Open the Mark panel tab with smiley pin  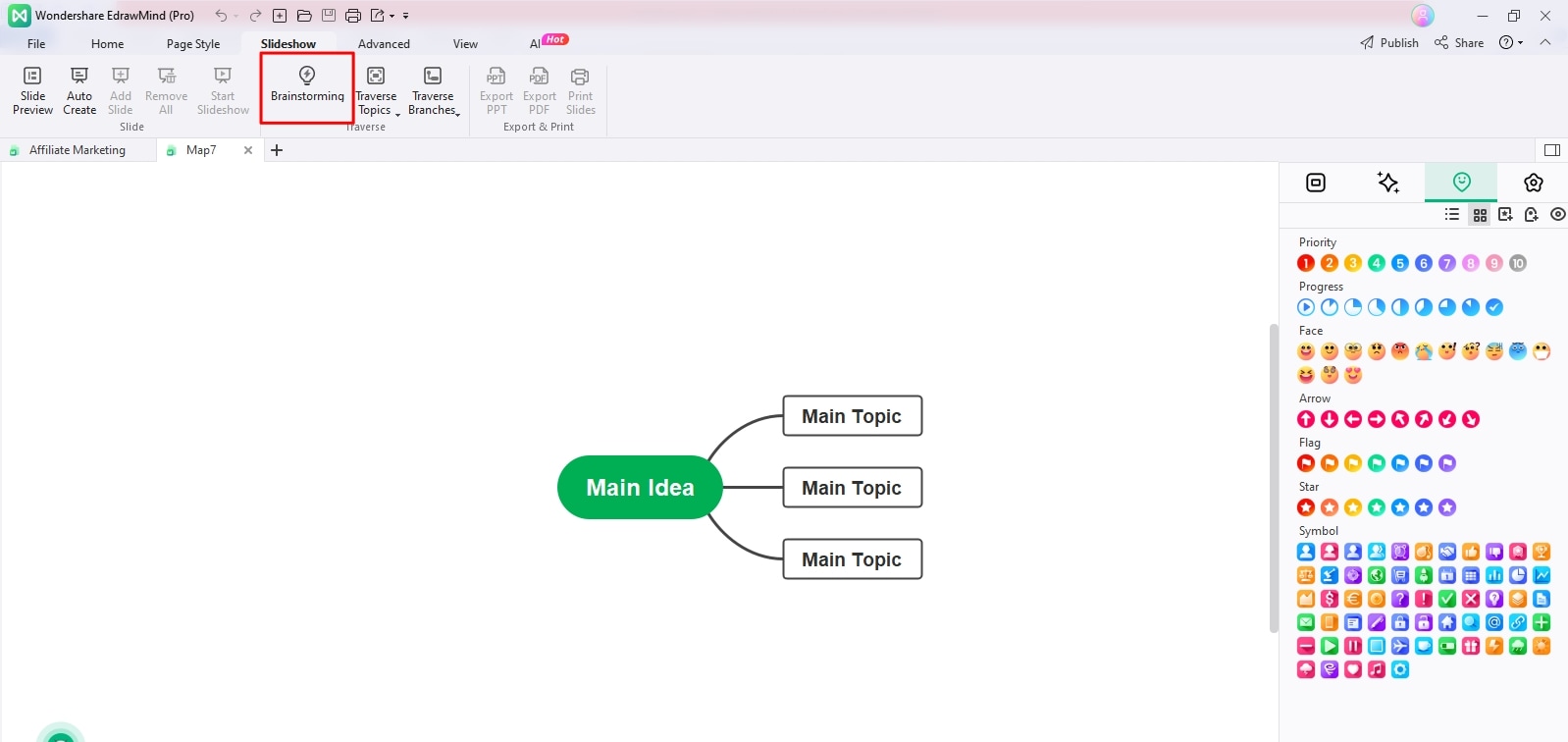(x=1462, y=183)
